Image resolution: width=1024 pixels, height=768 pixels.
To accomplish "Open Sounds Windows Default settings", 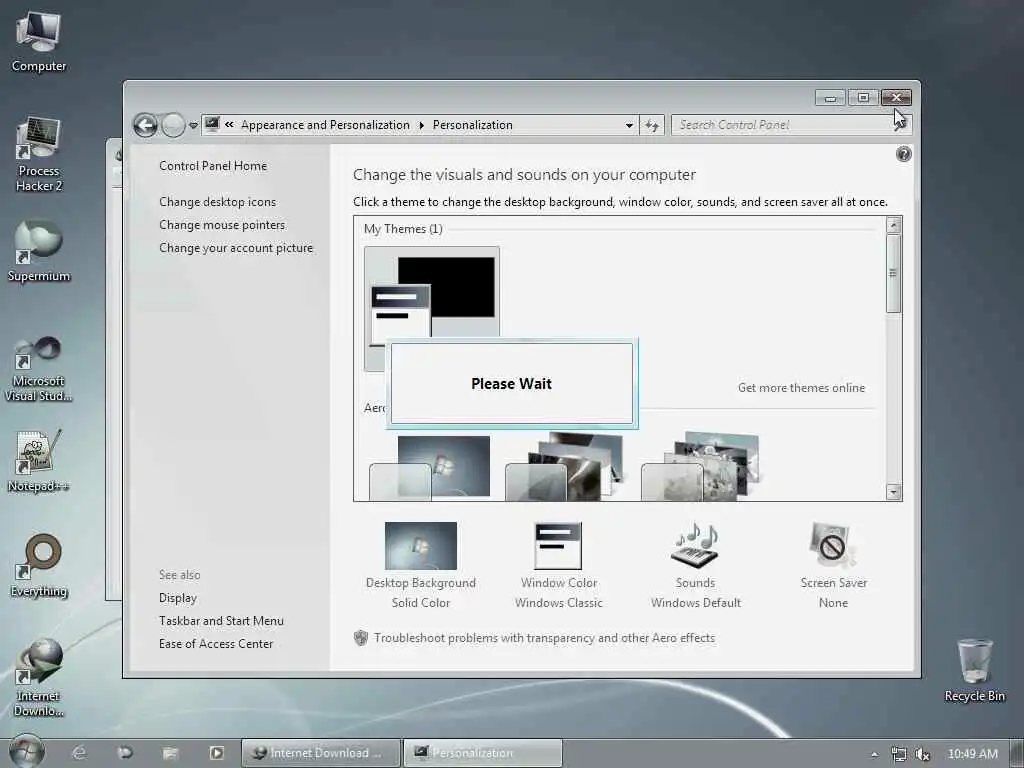I will click(696, 566).
